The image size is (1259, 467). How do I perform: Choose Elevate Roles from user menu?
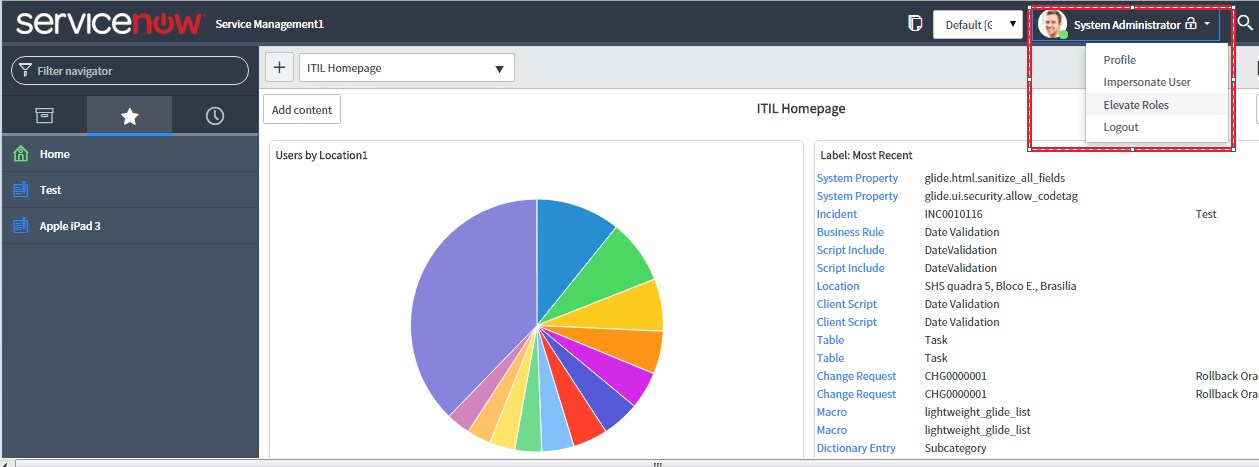[1136, 105]
